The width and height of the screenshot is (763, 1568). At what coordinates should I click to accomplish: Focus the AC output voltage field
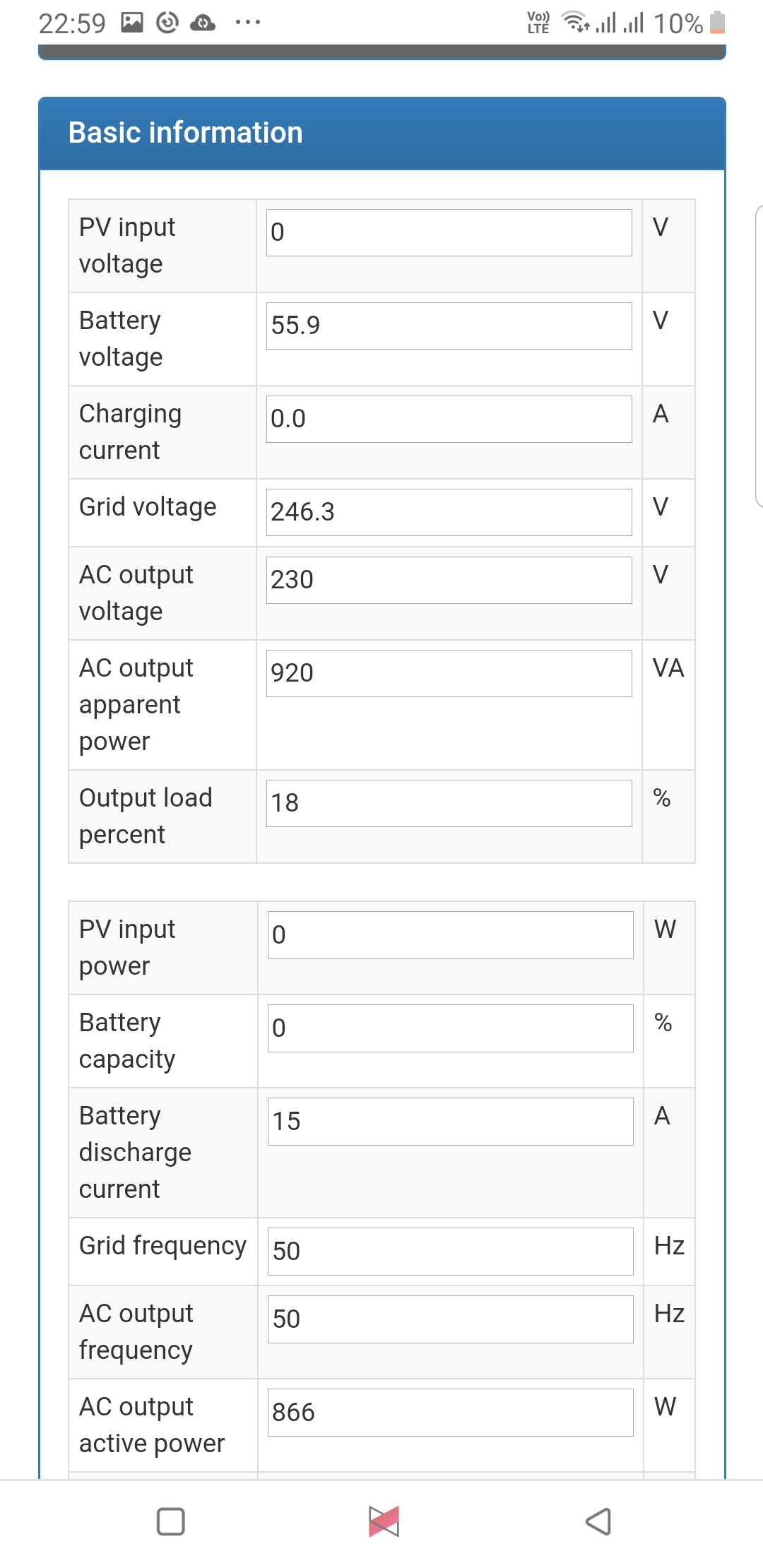(x=449, y=580)
